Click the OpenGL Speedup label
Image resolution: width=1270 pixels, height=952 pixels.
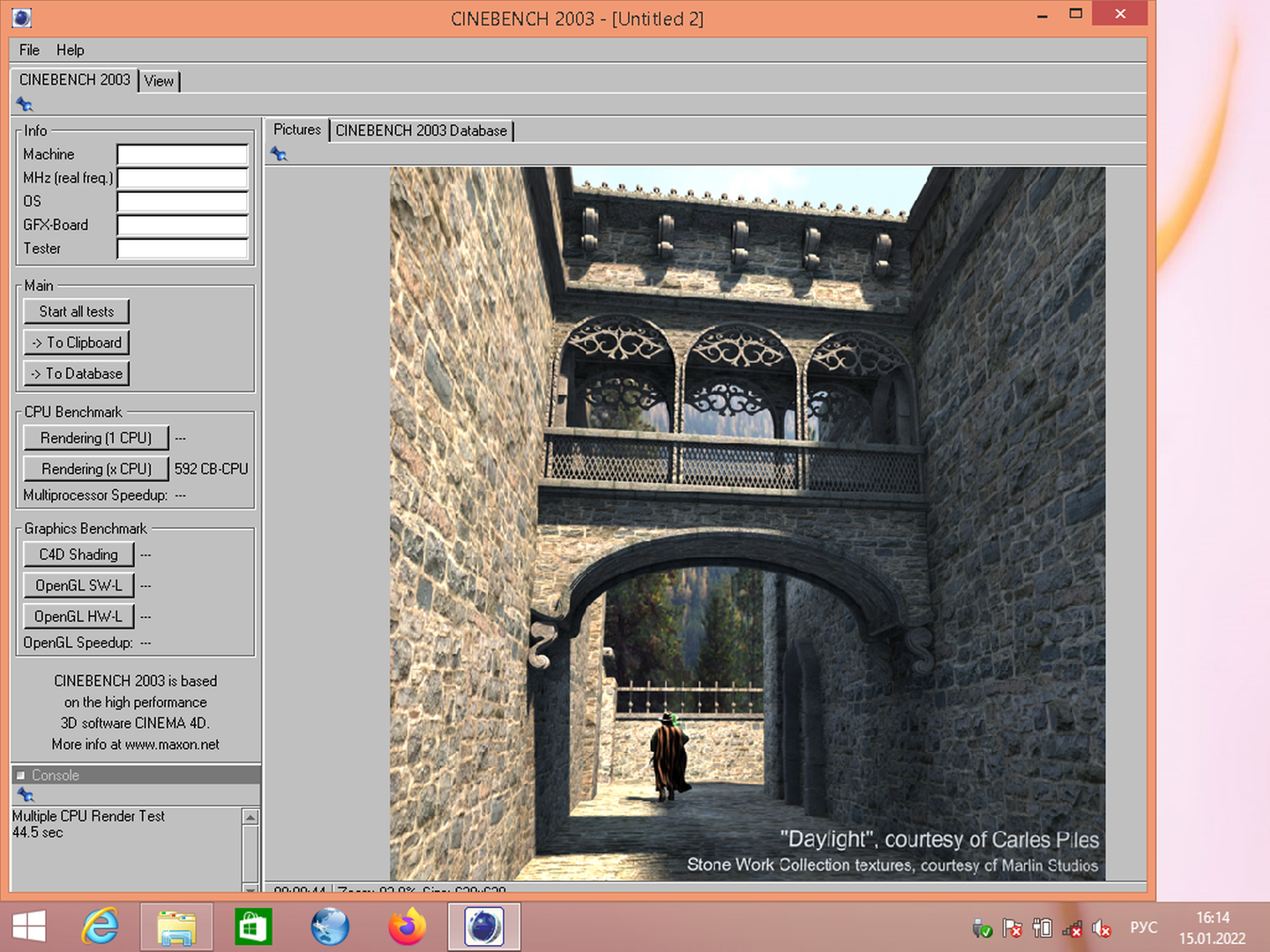pyautogui.click(x=78, y=643)
